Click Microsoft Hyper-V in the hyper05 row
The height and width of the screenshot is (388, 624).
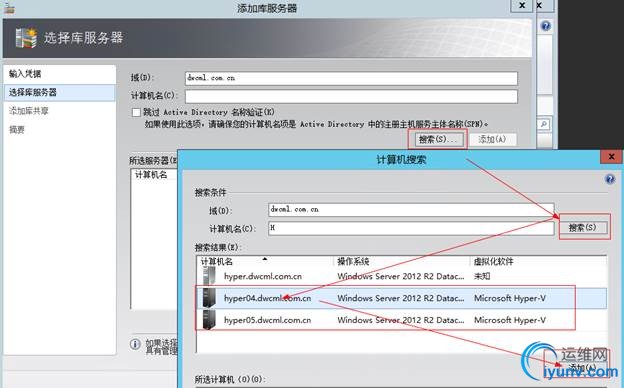point(510,320)
